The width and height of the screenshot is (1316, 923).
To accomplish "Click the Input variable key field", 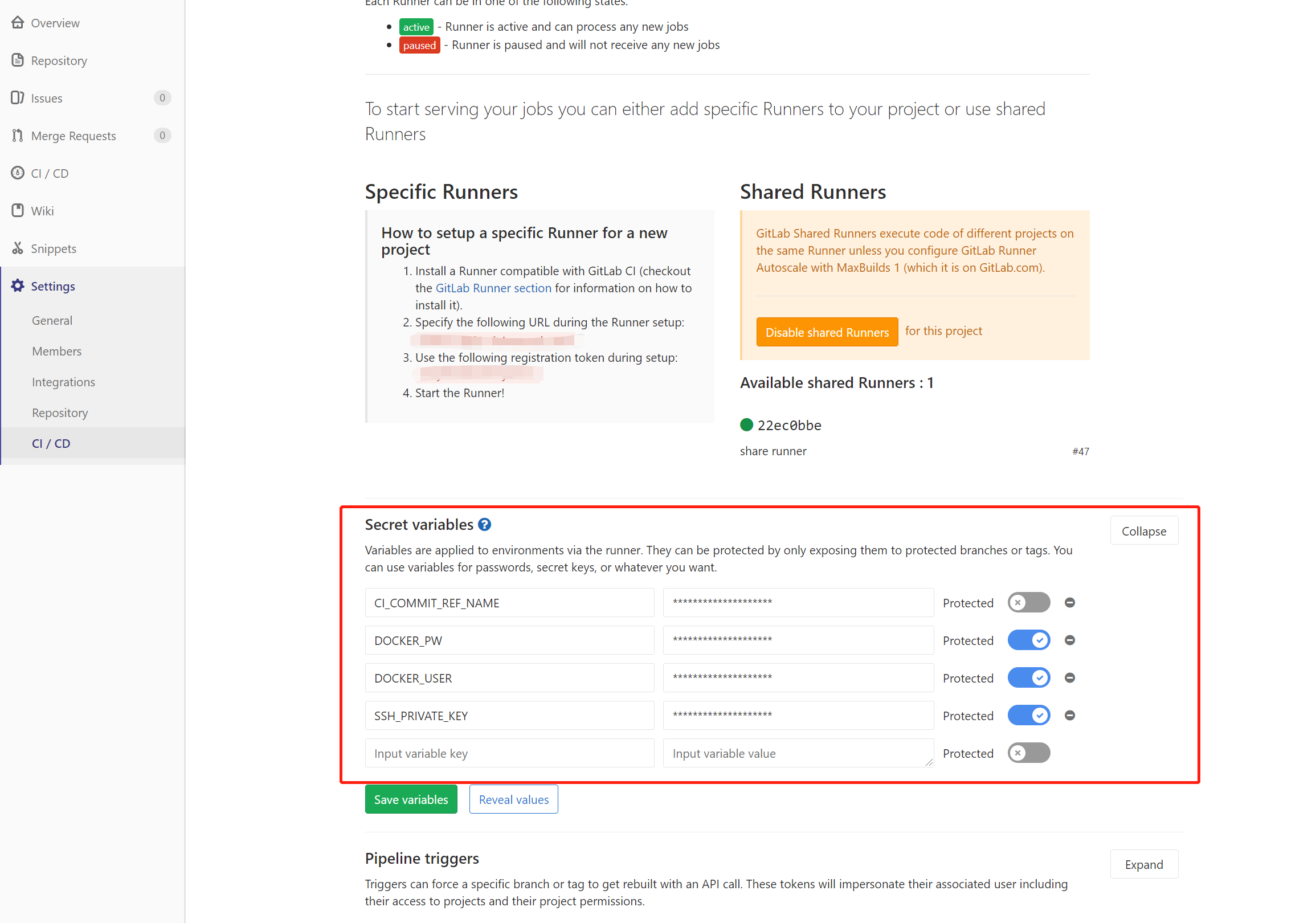I will coord(509,753).
